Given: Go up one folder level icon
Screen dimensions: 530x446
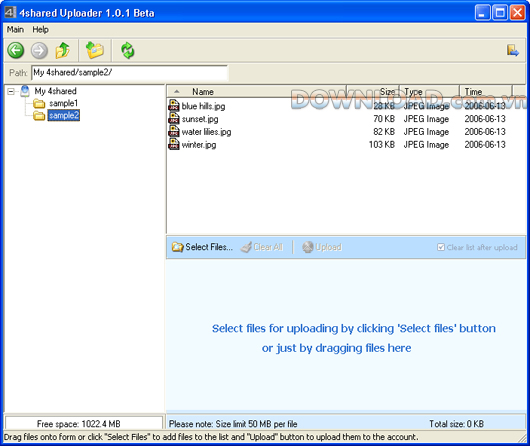Looking at the screenshot, I should [x=63, y=51].
